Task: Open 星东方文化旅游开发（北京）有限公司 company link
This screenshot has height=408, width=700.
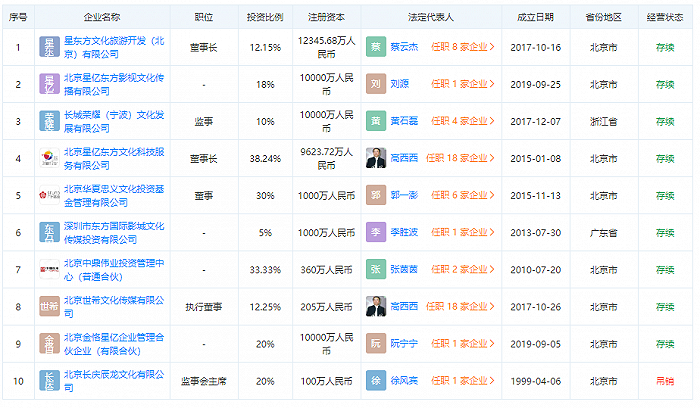Action: point(114,47)
